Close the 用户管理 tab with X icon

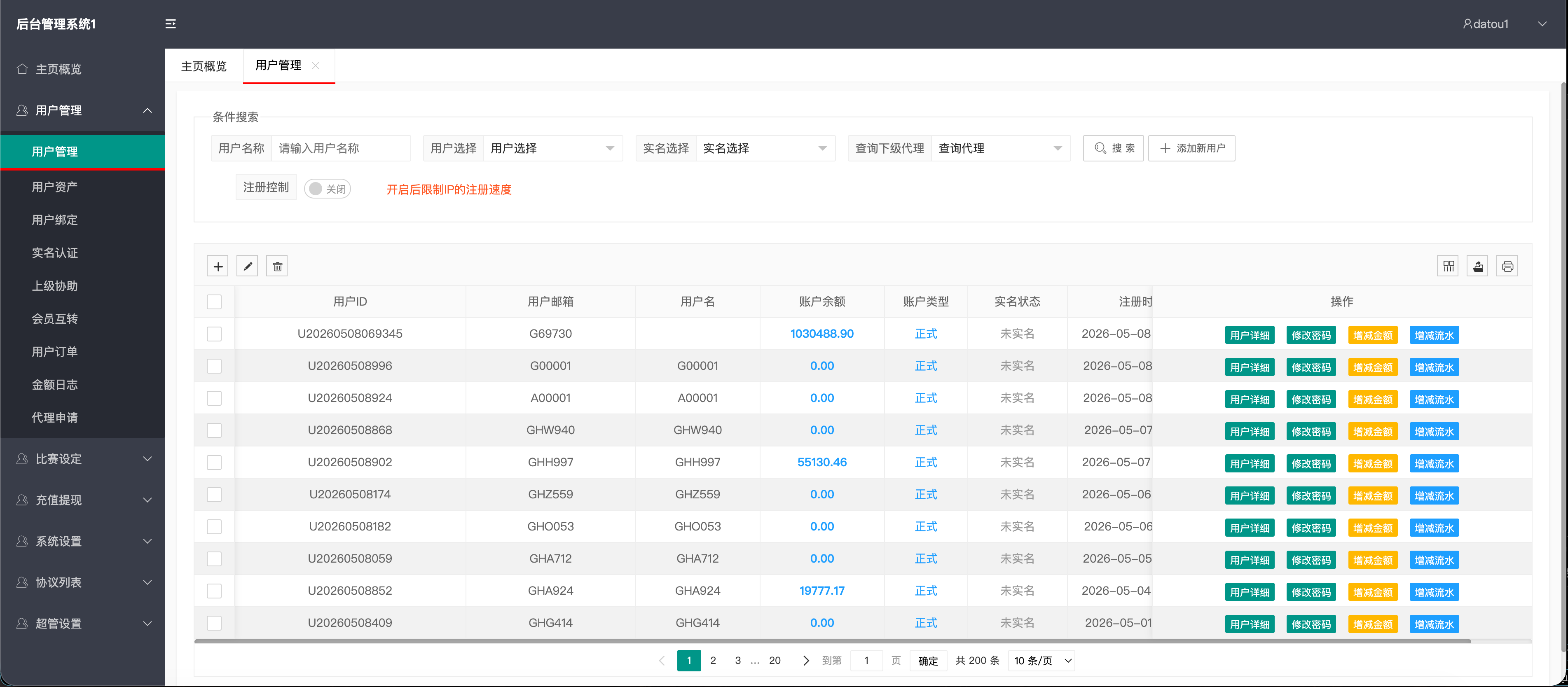click(315, 66)
